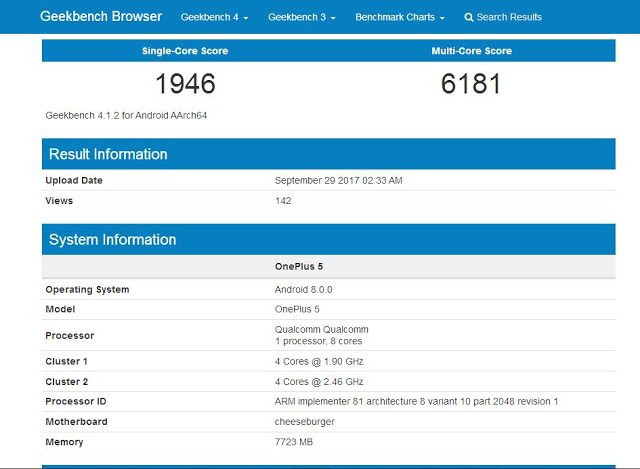Select the views count 142

pyautogui.click(x=283, y=201)
